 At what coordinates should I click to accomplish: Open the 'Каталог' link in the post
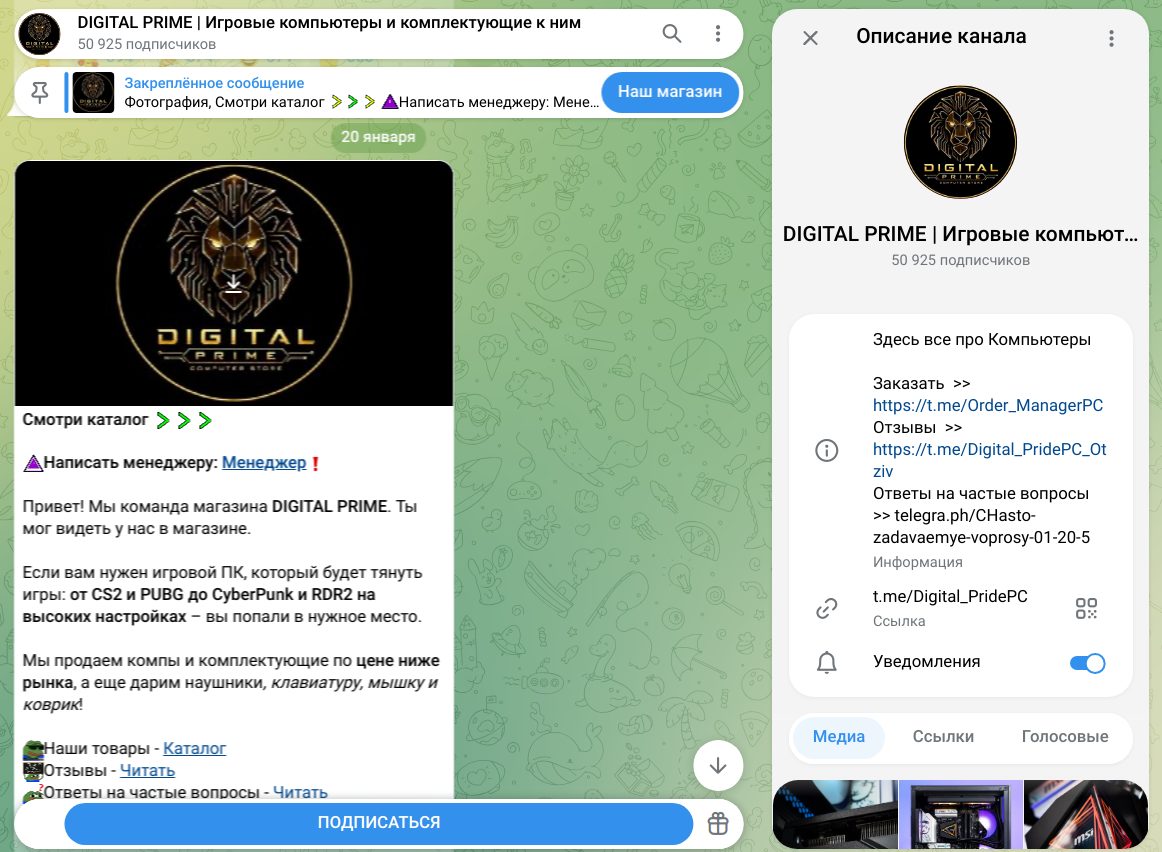point(194,748)
